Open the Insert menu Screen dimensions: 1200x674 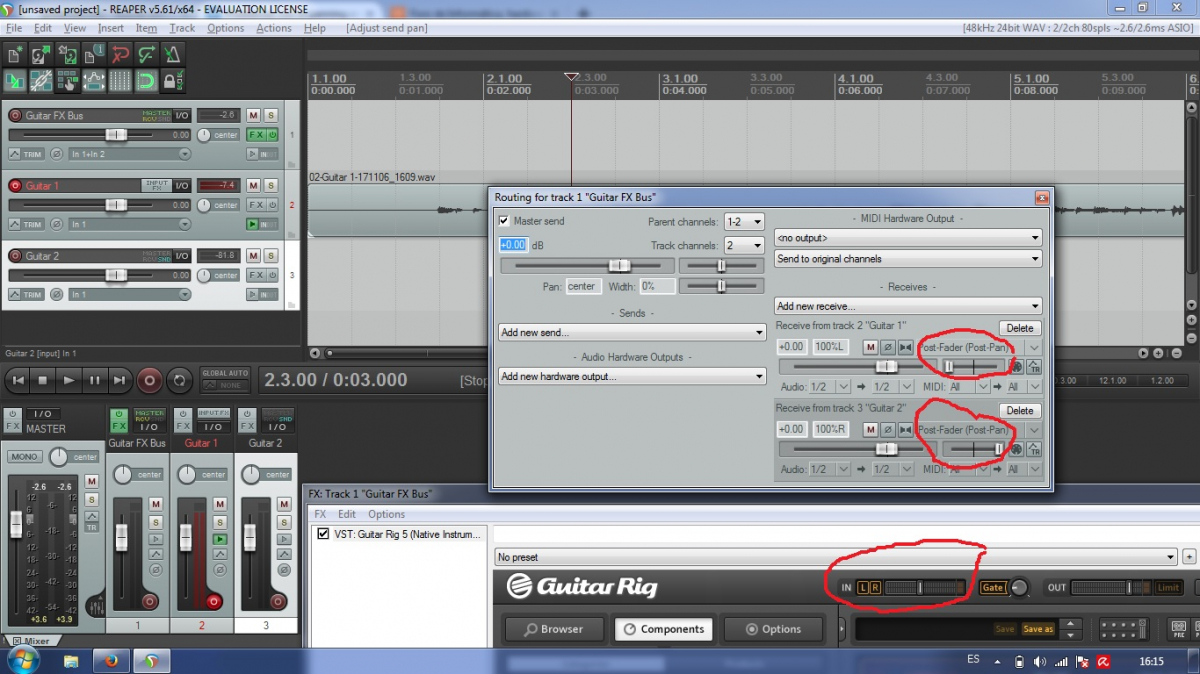(111, 28)
